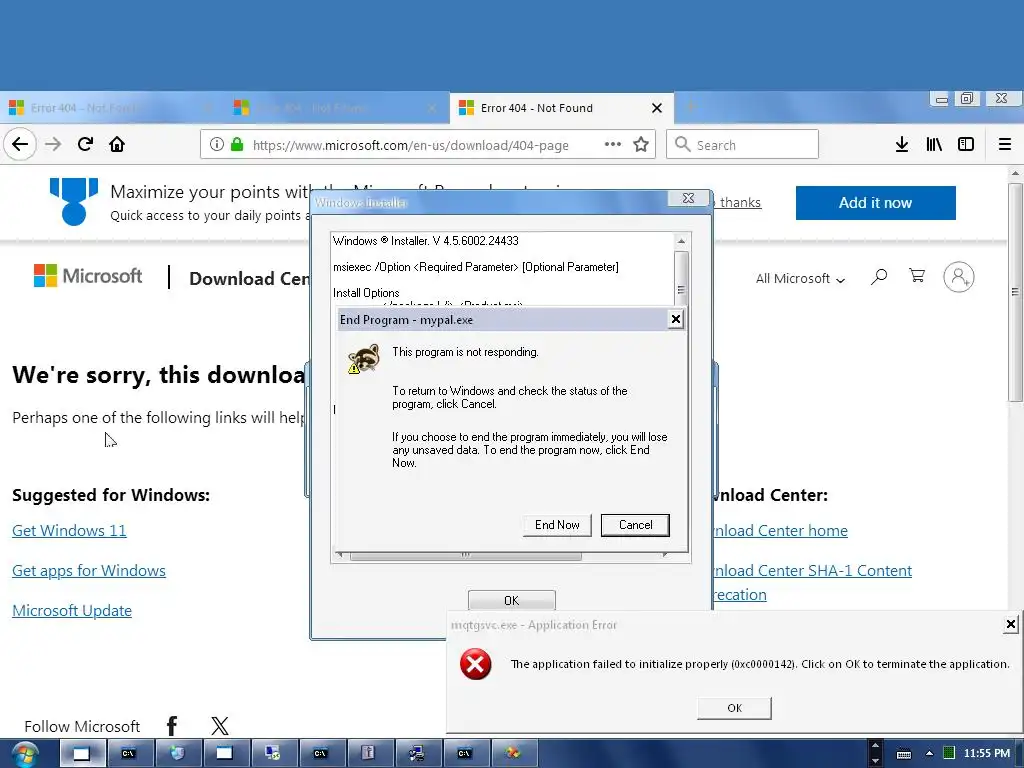The width and height of the screenshot is (1024, 768).
Task: Click the thanks link in rewards banner
Action: tap(740, 202)
